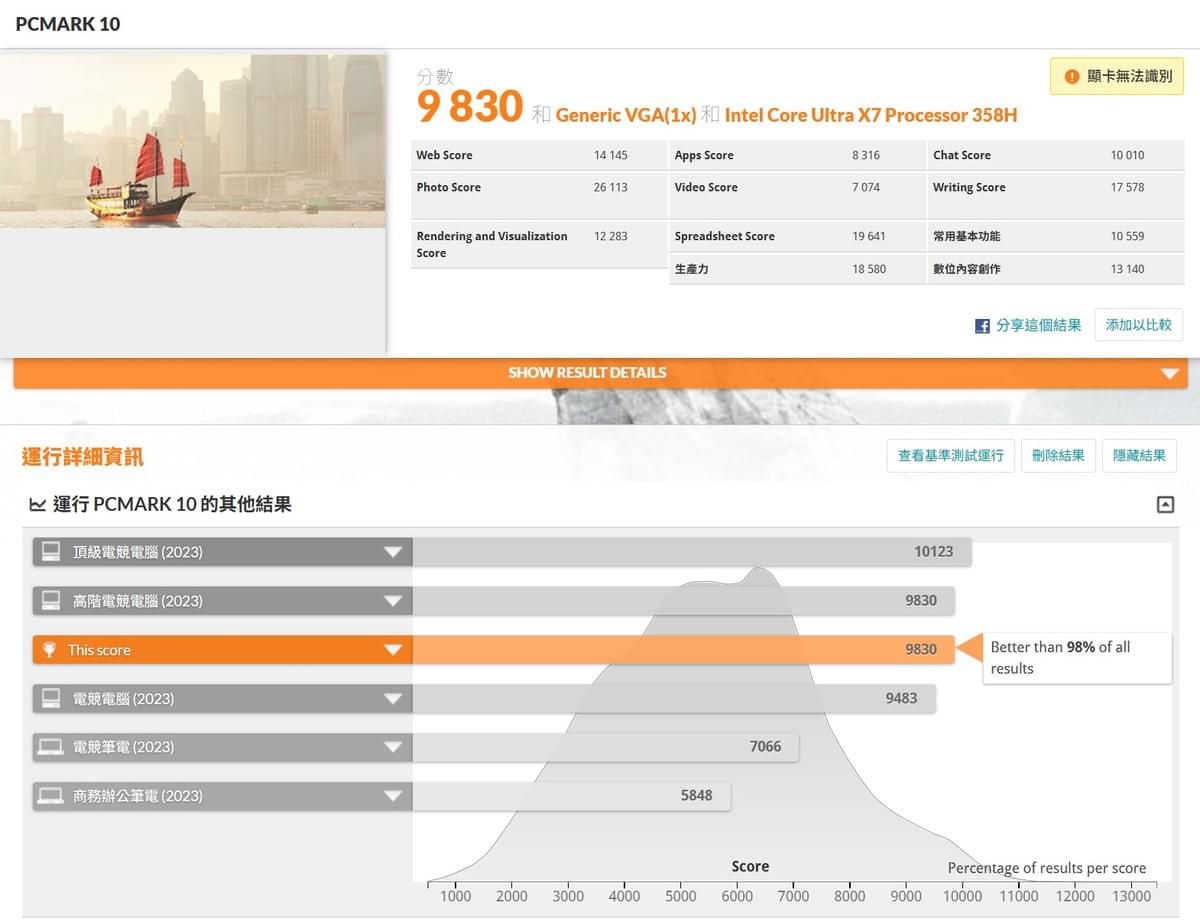The width and height of the screenshot is (1200, 923).
Task: Click the 刪除結果 button
Action: pos(1058,456)
